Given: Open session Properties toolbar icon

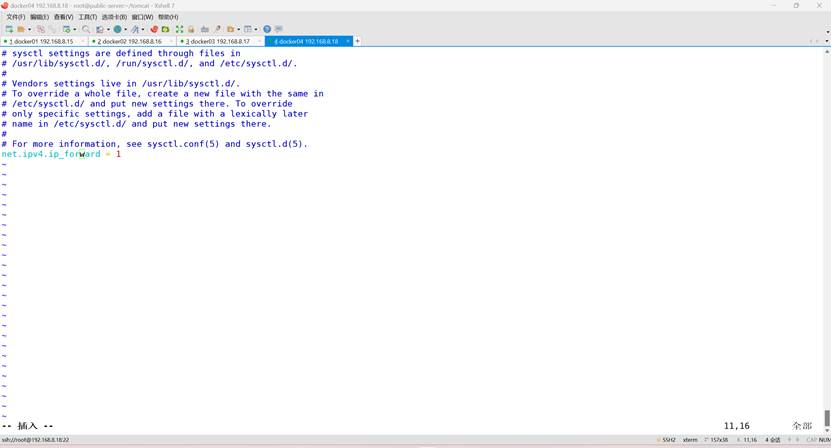Looking at the screenshot, I should click(66, 29).
